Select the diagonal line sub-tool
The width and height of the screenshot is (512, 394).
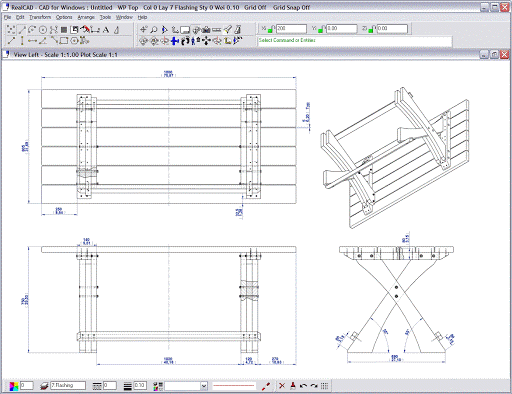(x=11, y=41)
